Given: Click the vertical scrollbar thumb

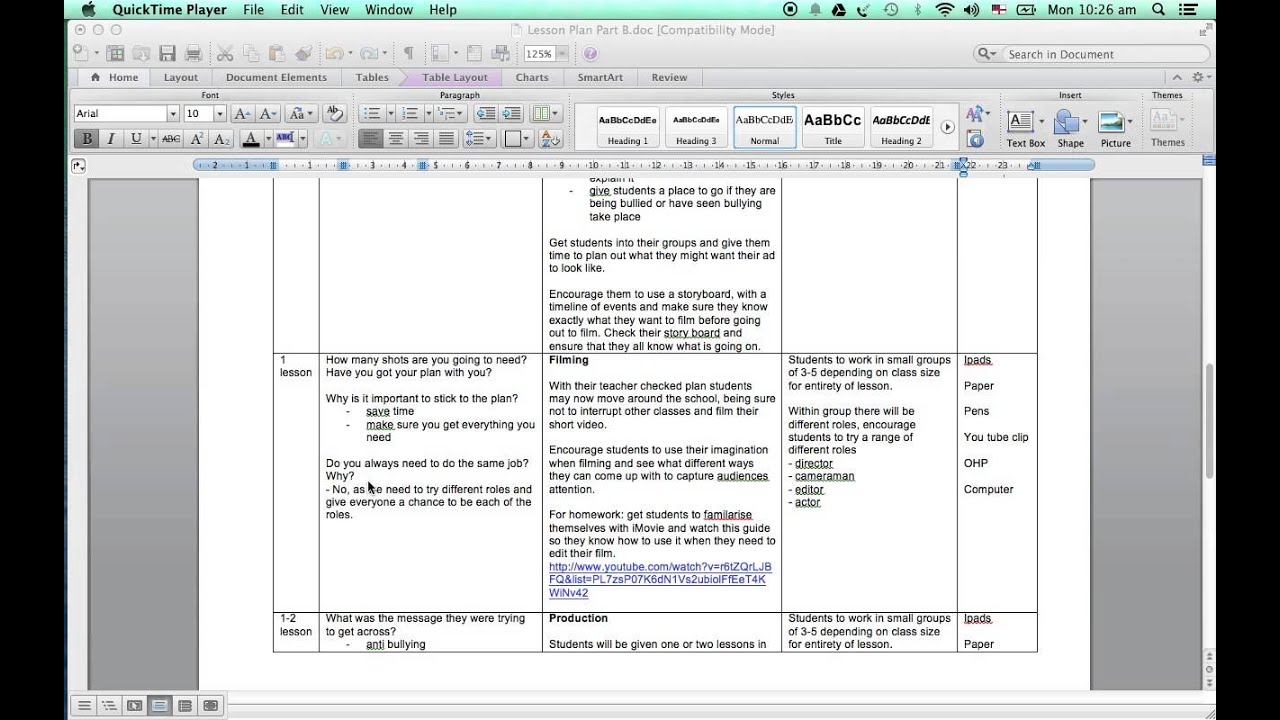Looking at the screenshot, I should point(1209,421).
